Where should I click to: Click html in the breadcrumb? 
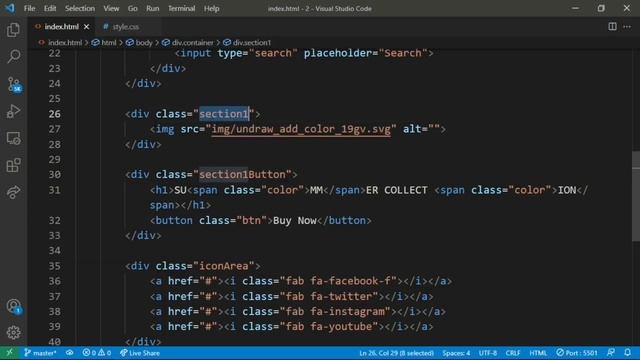[109, 42]
